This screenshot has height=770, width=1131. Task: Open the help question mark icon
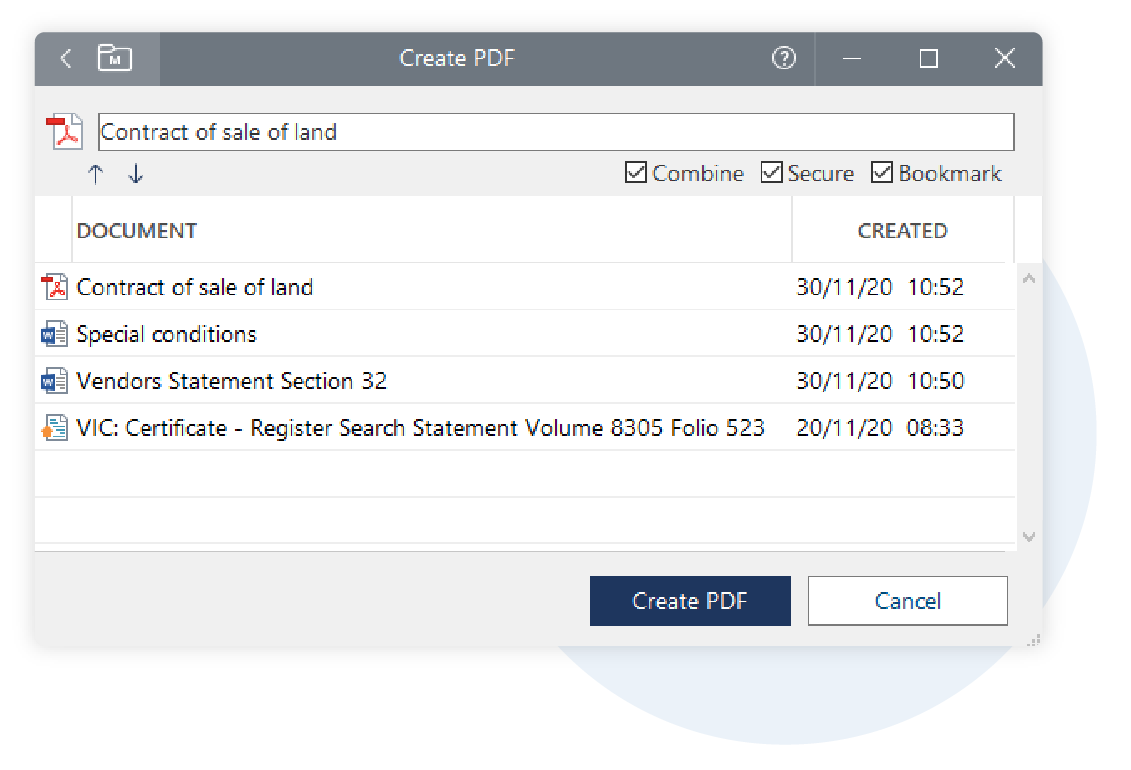(x=783, y=58)
